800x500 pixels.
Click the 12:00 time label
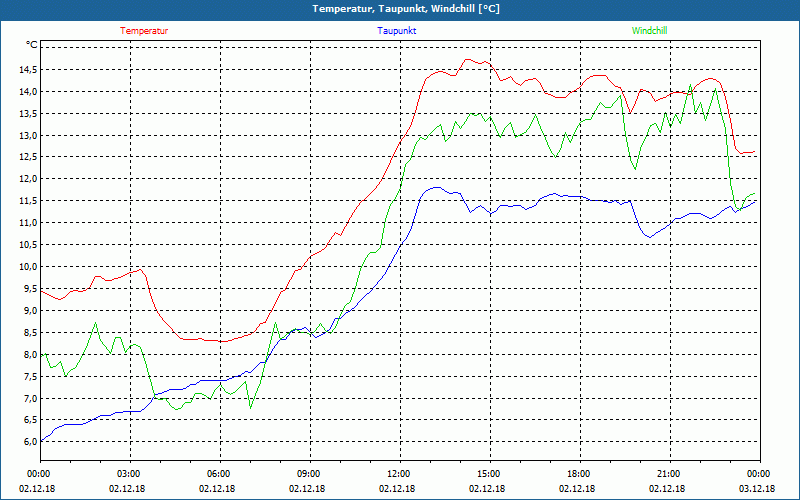400,474
